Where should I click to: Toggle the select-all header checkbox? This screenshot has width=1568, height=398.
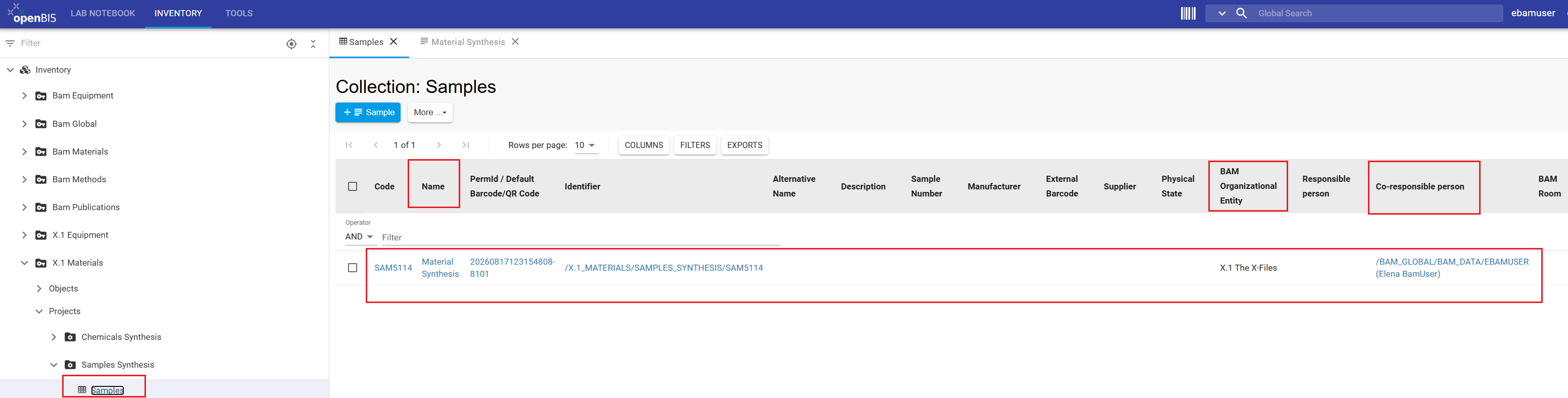(x=353, y=186)
